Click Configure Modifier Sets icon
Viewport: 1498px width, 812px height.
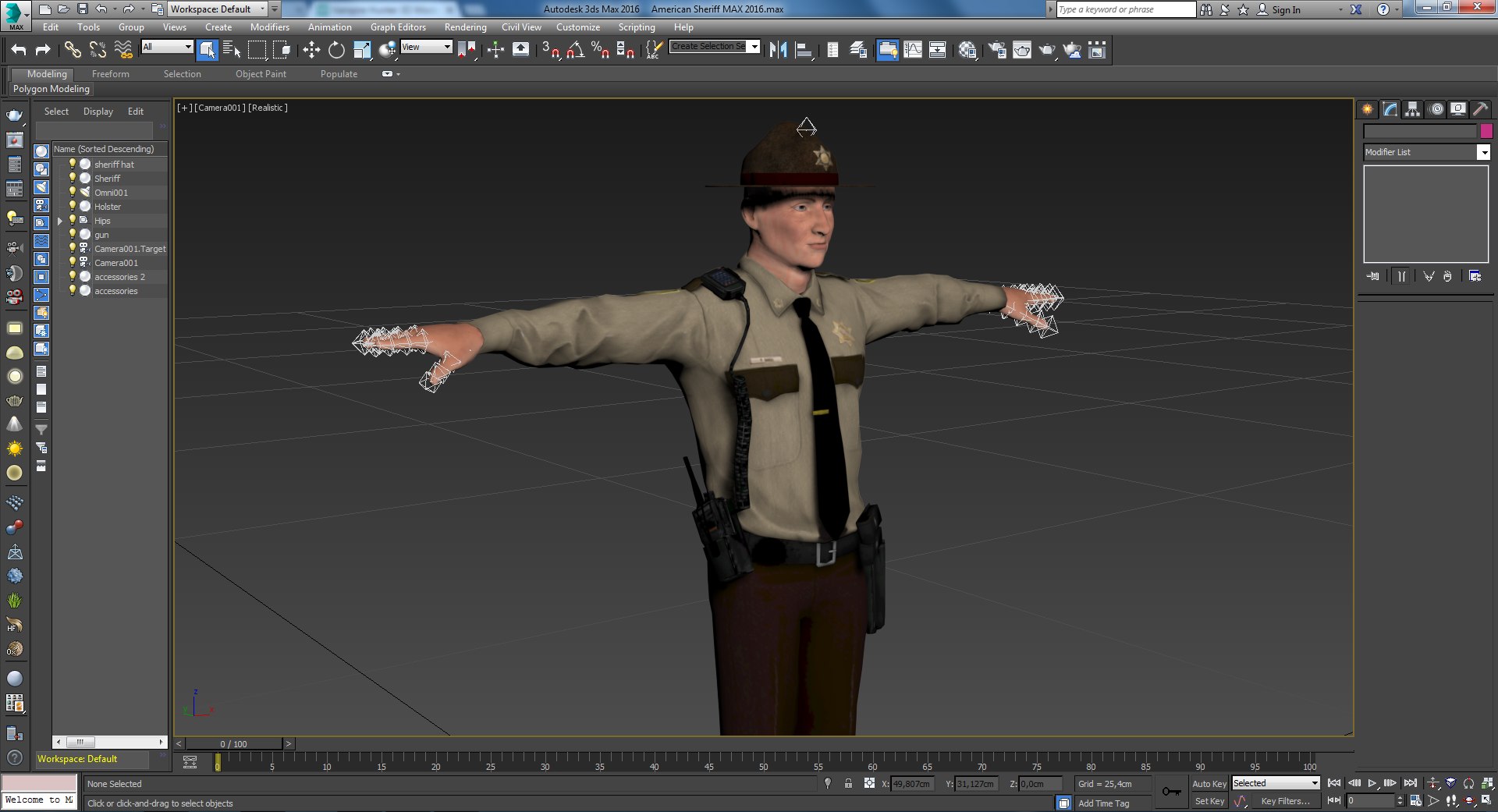1475,276
